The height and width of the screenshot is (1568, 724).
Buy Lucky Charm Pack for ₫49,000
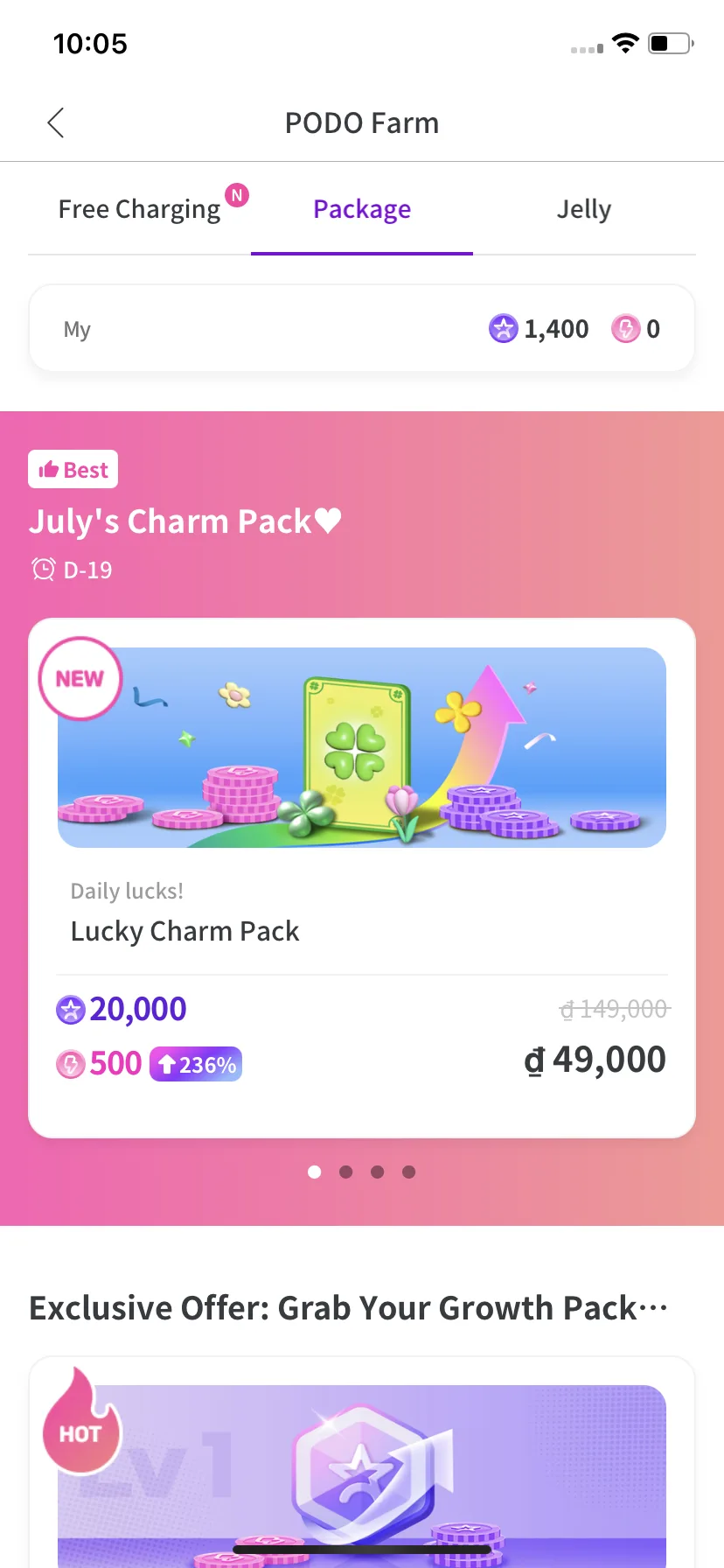(595, 1060)
